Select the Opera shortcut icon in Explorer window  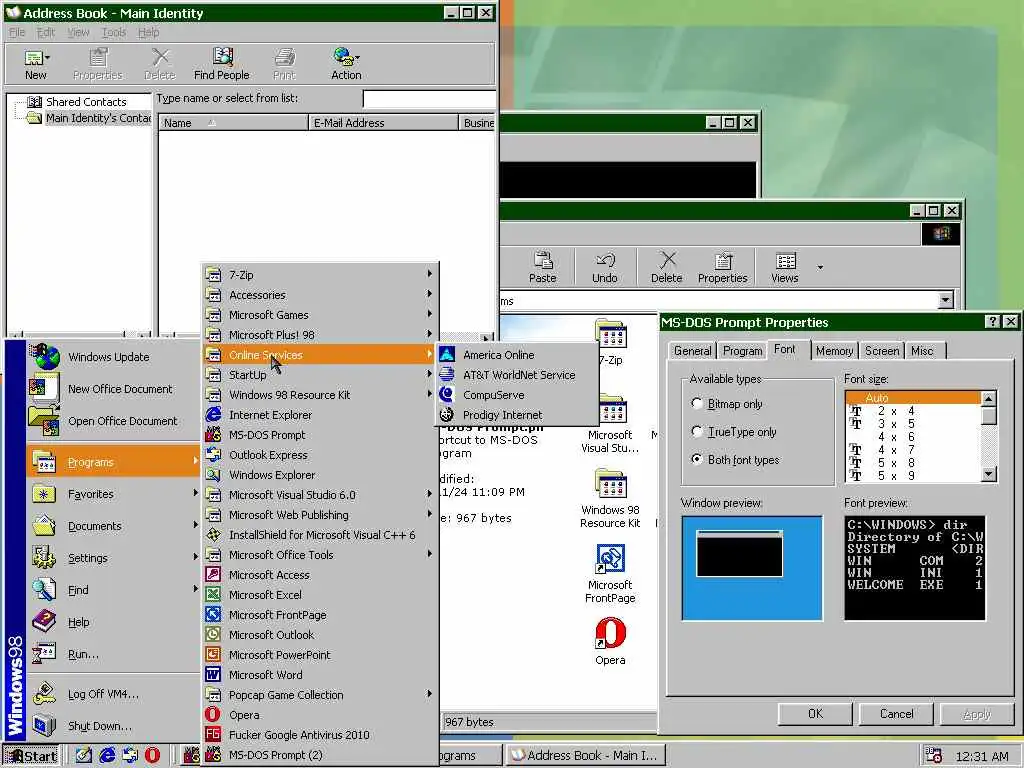610,641
